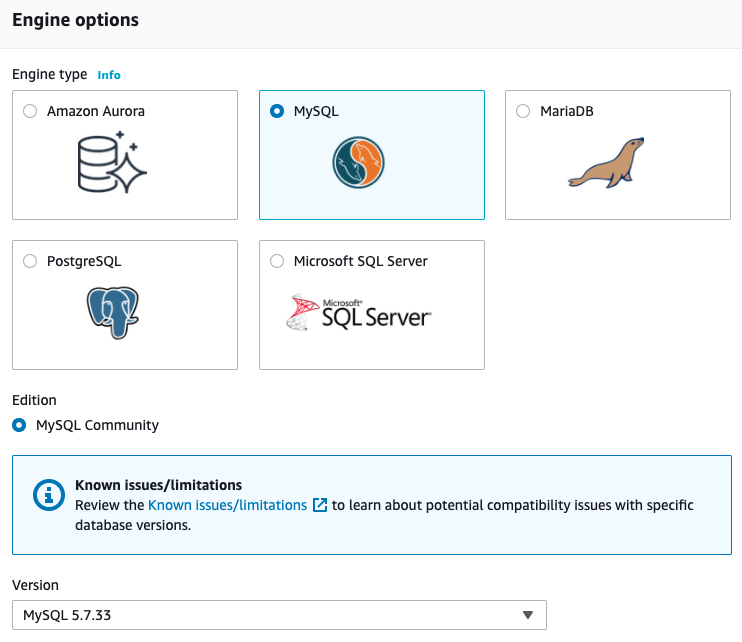The height and width of the screenshot is (642, 742).
Task: Click the Amazon Aurora label text
Action: 96,111
